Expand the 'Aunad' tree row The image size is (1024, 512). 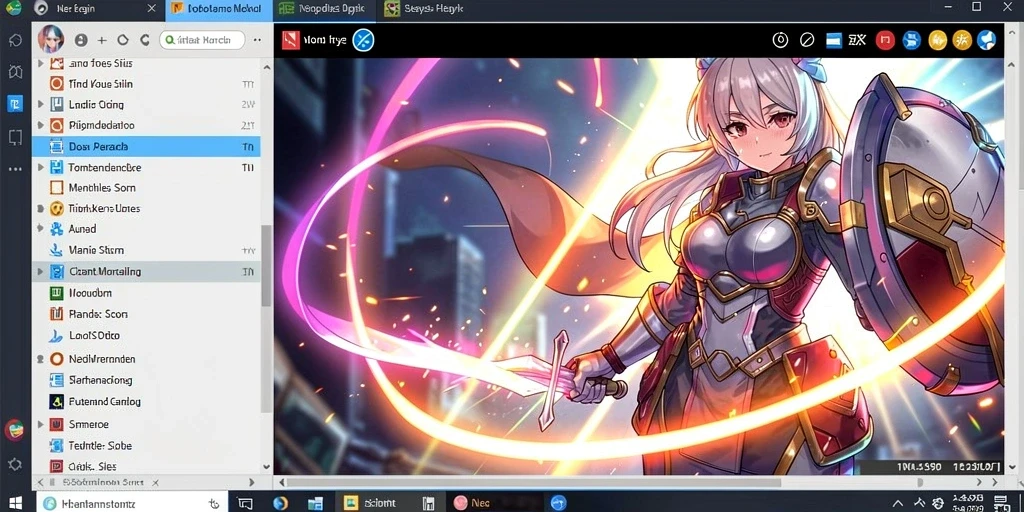[x=41, y=229]
